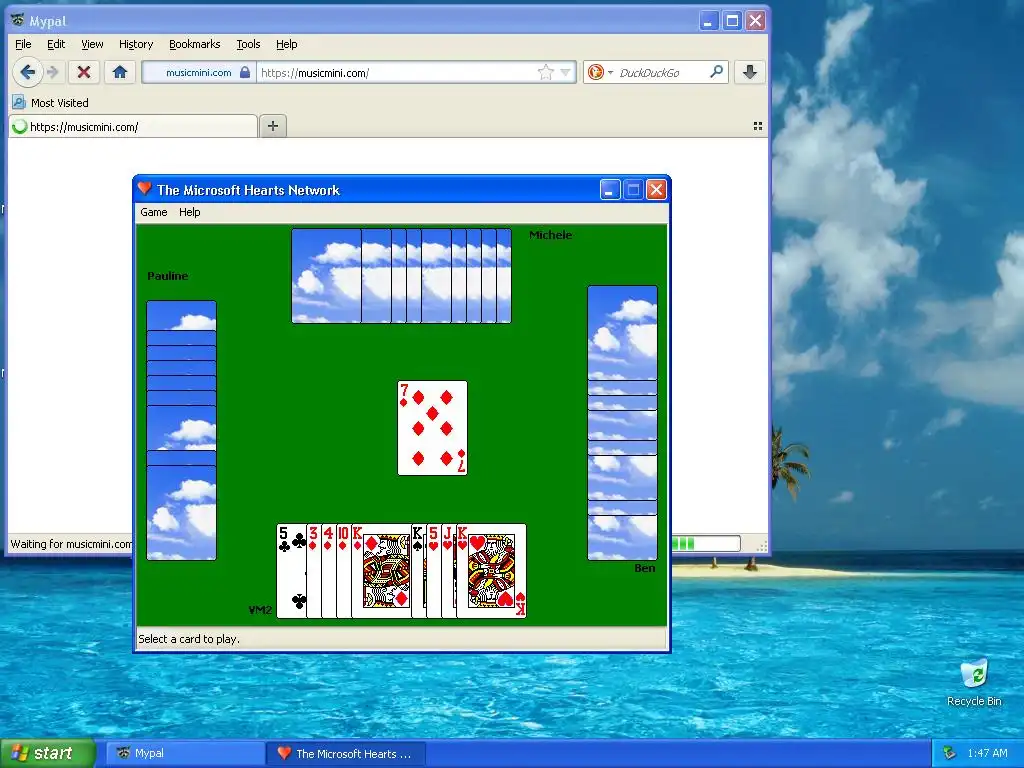Click the forward arrow in Mypal
This screenshot has width=1024, height=768.
(x=53, y=72)
